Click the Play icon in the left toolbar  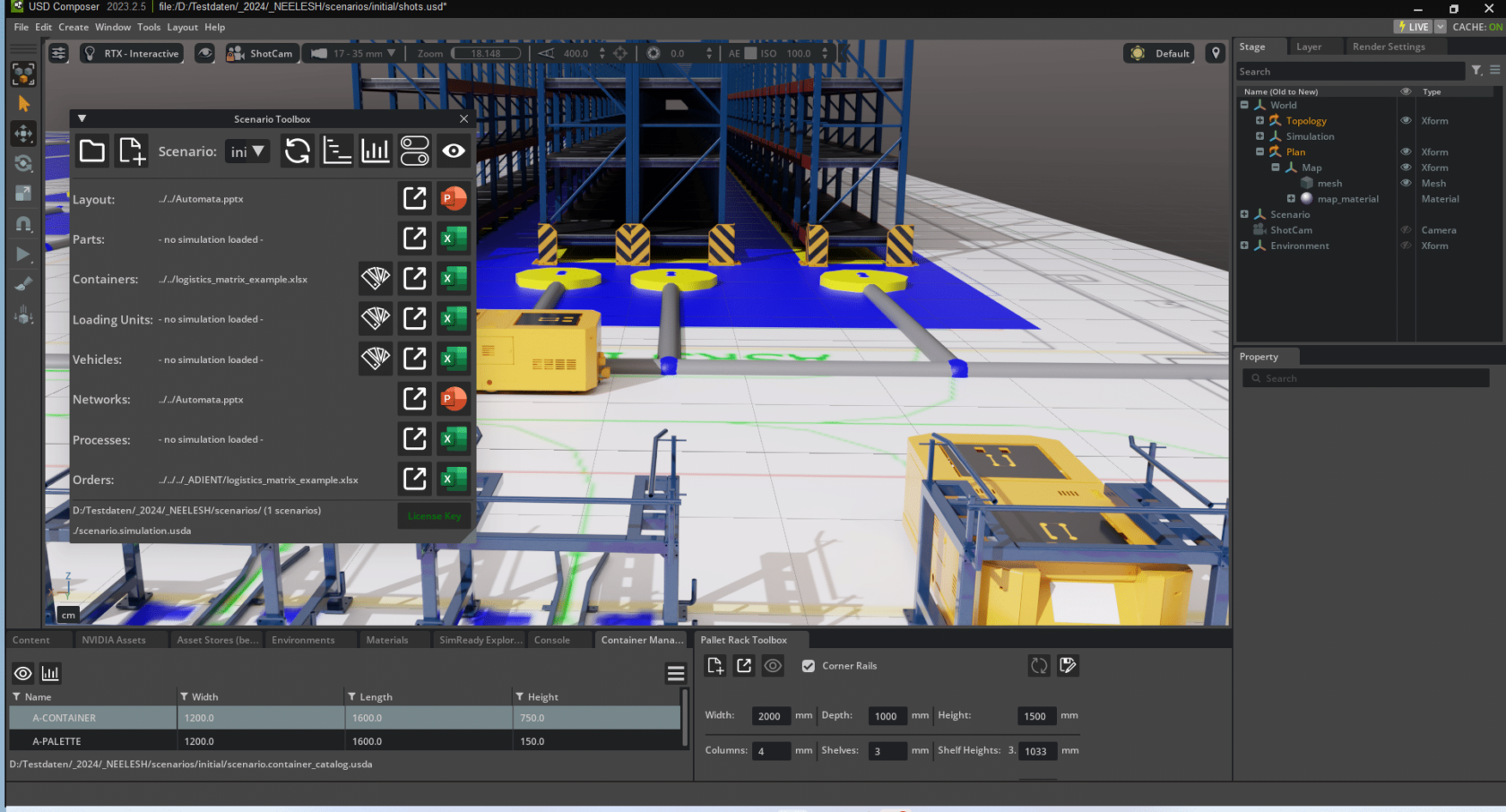24,255
